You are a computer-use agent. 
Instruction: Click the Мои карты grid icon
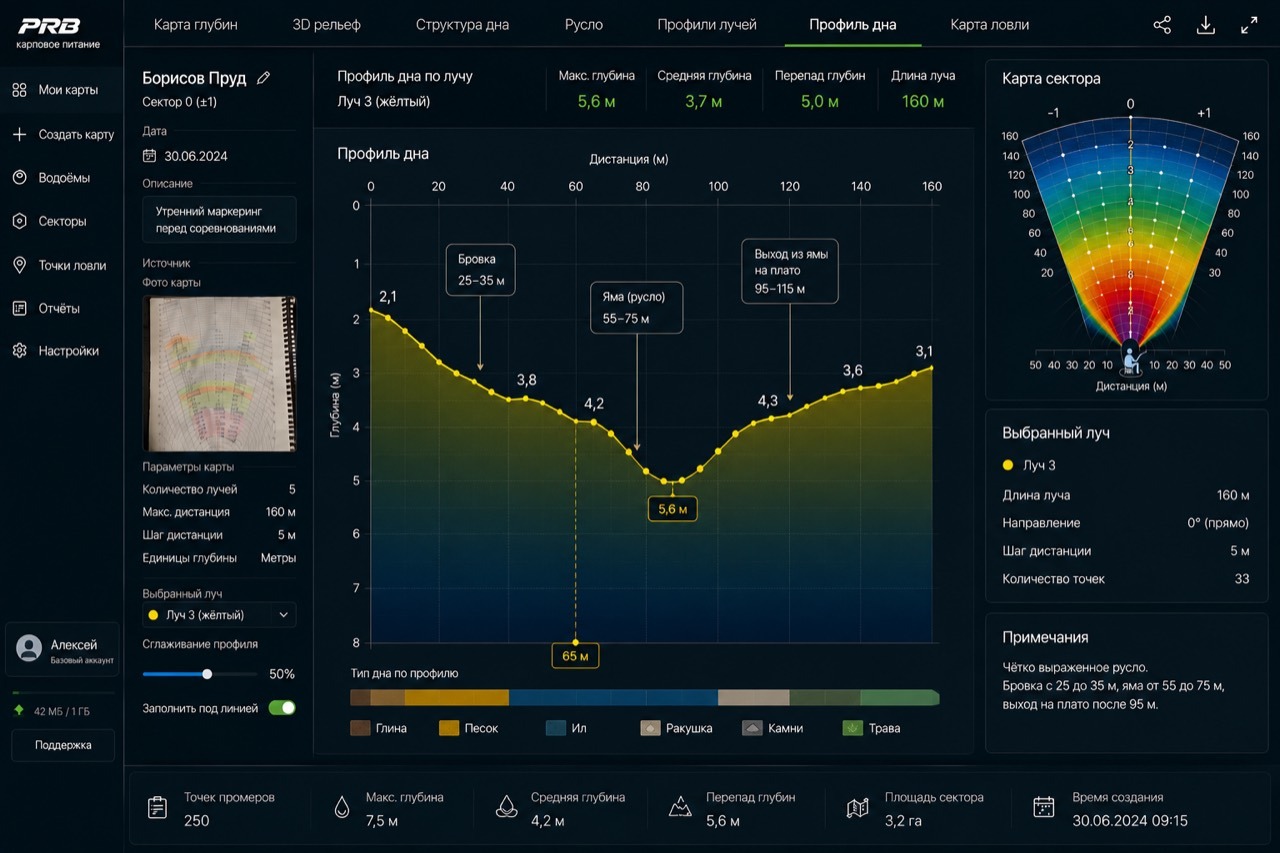pyautogui.click(x=19, y=90)
